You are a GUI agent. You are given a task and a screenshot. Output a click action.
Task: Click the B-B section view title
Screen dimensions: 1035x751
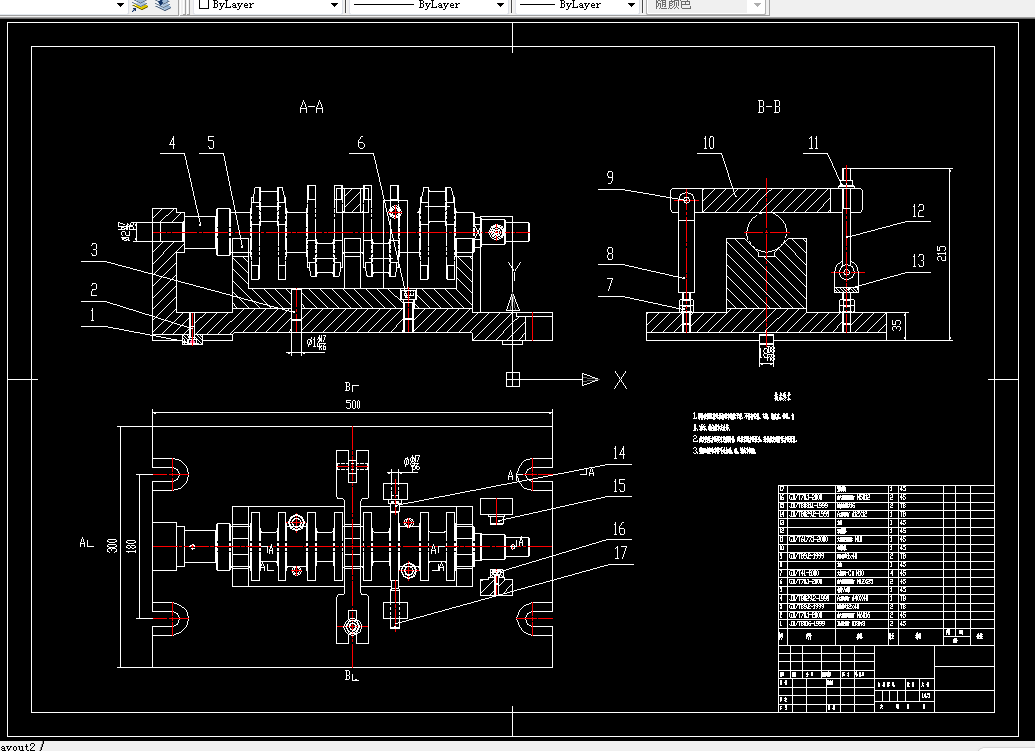[x=769, y=107]
